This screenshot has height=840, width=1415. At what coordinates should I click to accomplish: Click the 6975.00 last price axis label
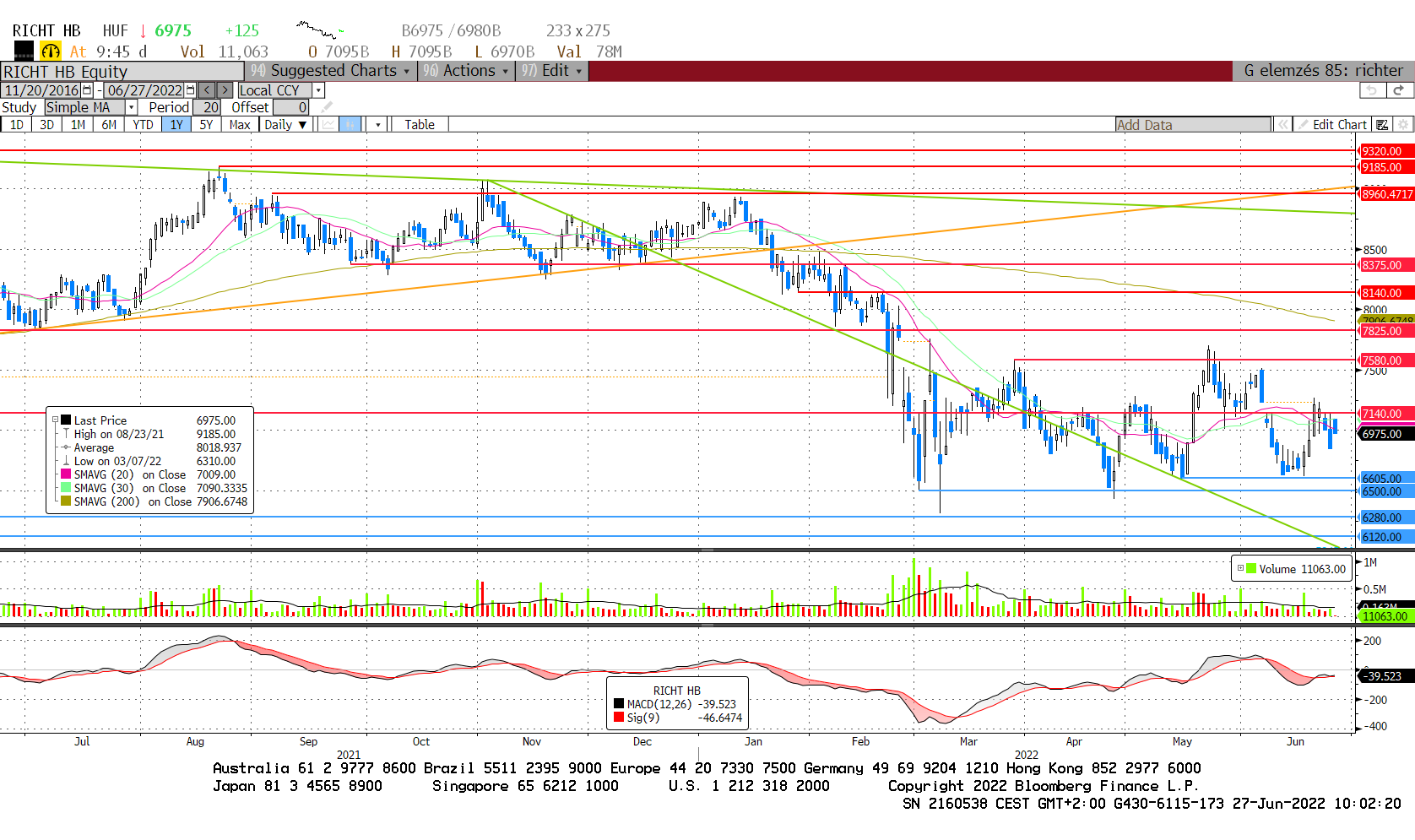click(1385, 434)
